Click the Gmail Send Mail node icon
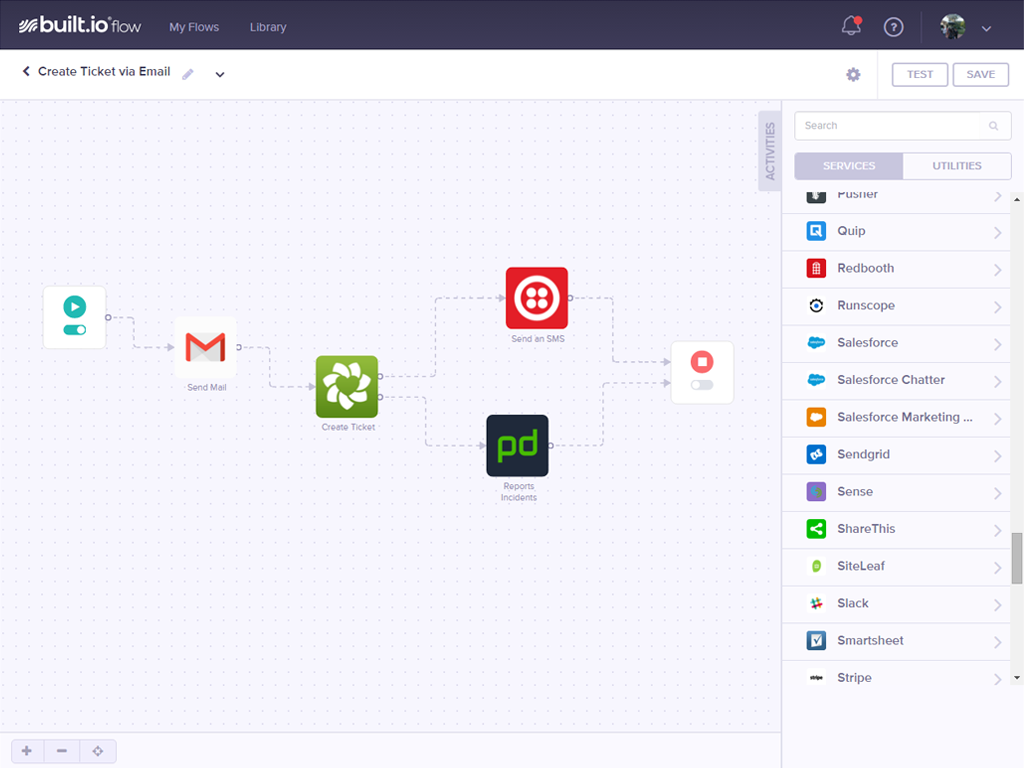Viewport: 1024px width, 768px height. tap(205, 348)
